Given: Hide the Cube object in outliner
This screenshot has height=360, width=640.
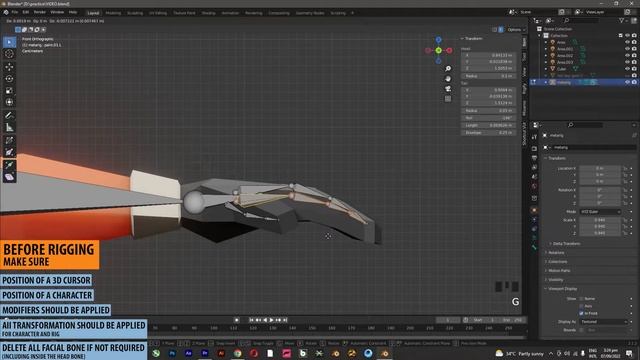Looking at the screenshot, I should click(x=627, y=69).
